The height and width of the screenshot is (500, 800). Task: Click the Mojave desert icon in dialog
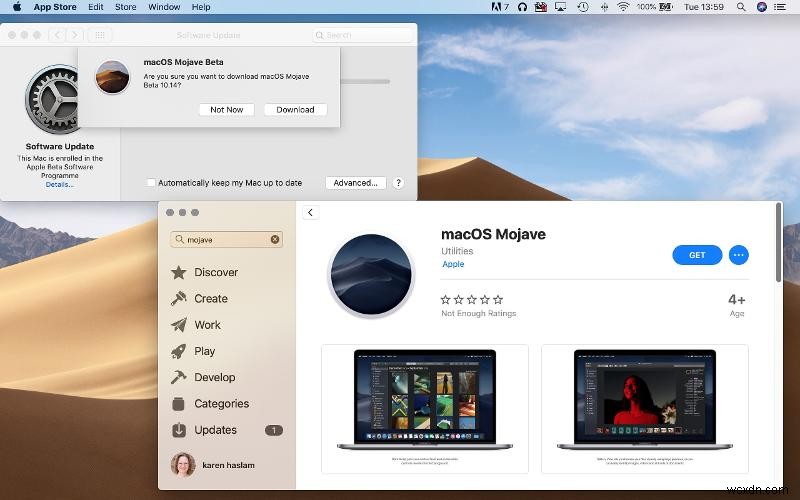coord(113,77)
